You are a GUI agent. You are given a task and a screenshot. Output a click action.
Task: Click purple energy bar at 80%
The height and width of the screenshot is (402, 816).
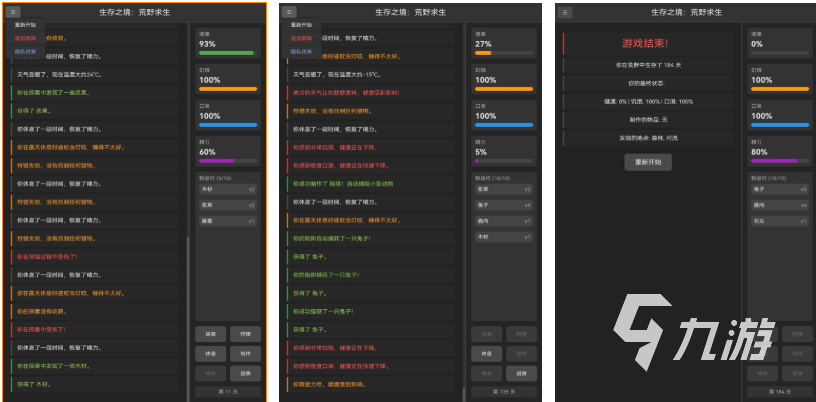click(780, 161)
